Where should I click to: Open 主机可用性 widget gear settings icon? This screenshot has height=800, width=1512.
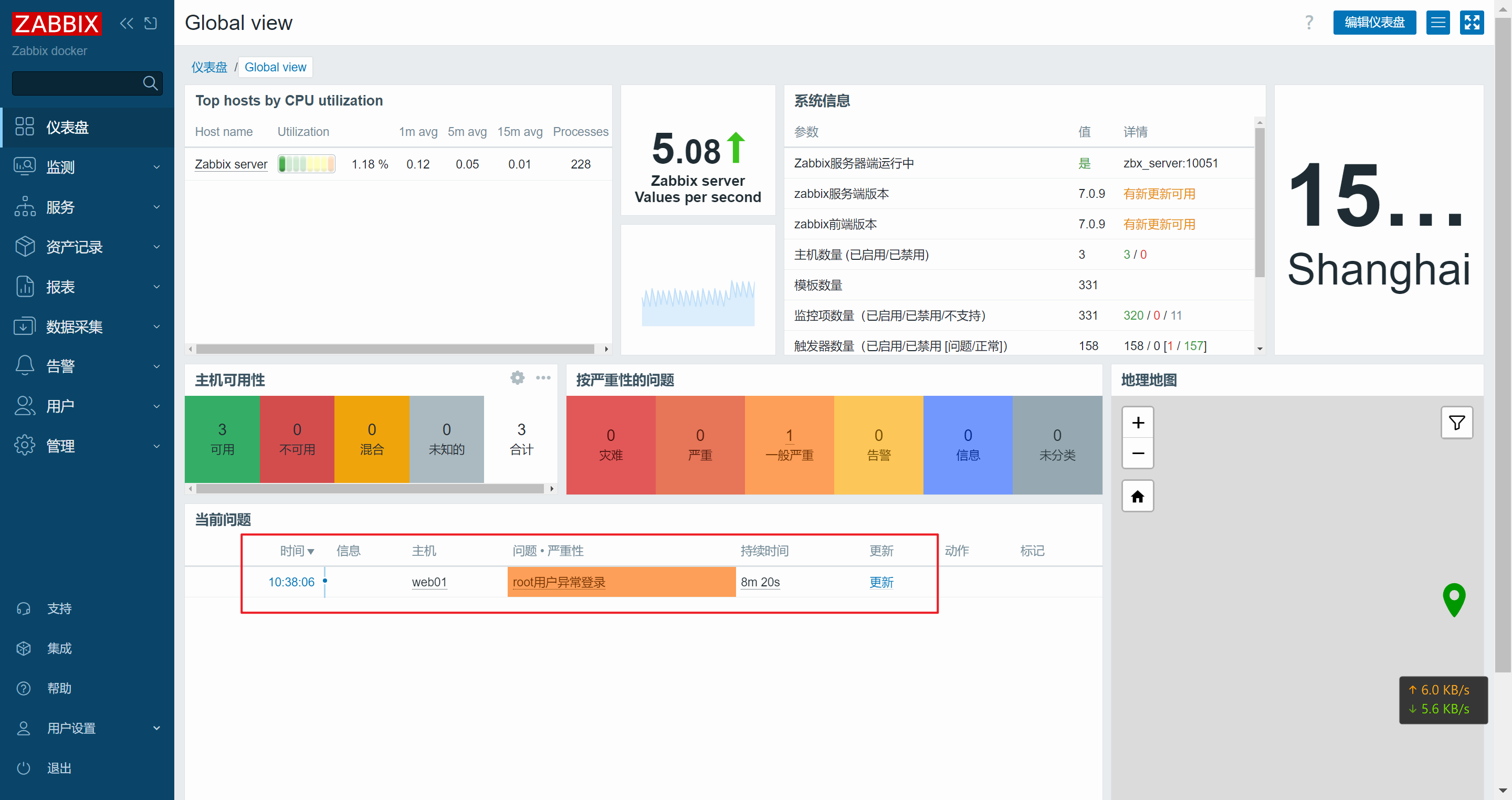tap(517, 378)
